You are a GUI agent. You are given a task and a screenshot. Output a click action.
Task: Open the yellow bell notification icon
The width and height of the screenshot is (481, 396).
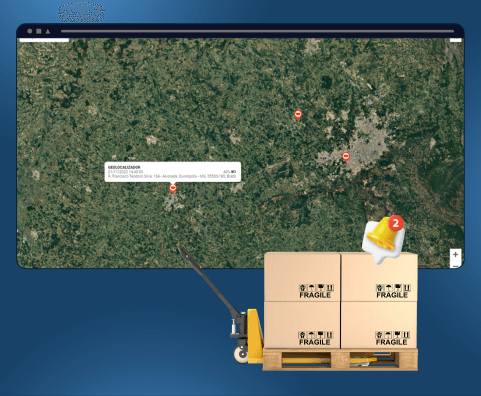coord(382,235)
